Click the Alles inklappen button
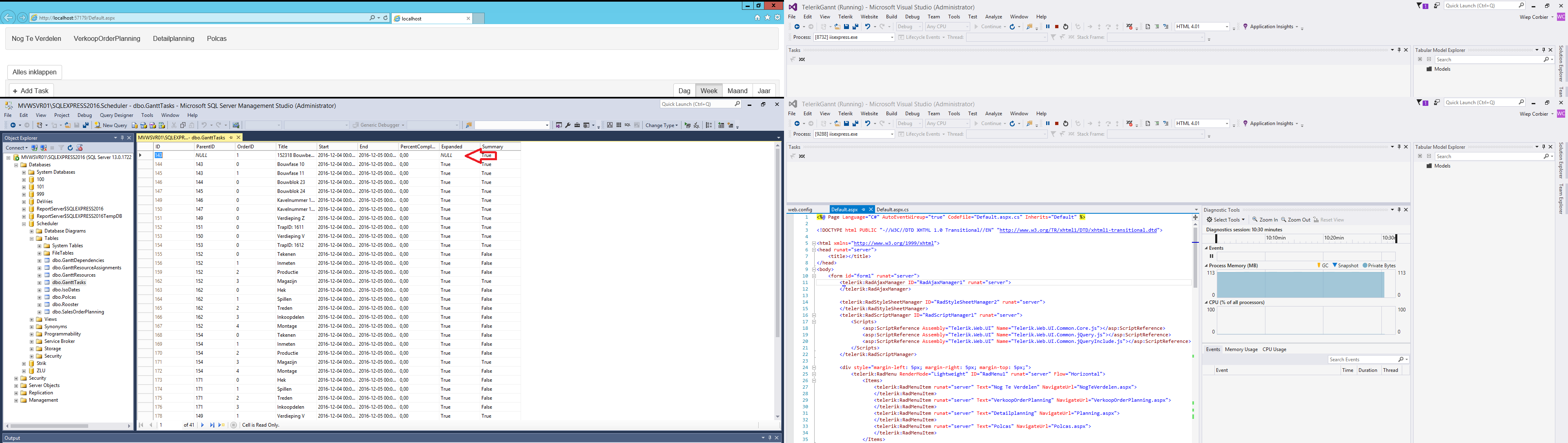This screenshot has height=443, width=1568. coord(35,72)
